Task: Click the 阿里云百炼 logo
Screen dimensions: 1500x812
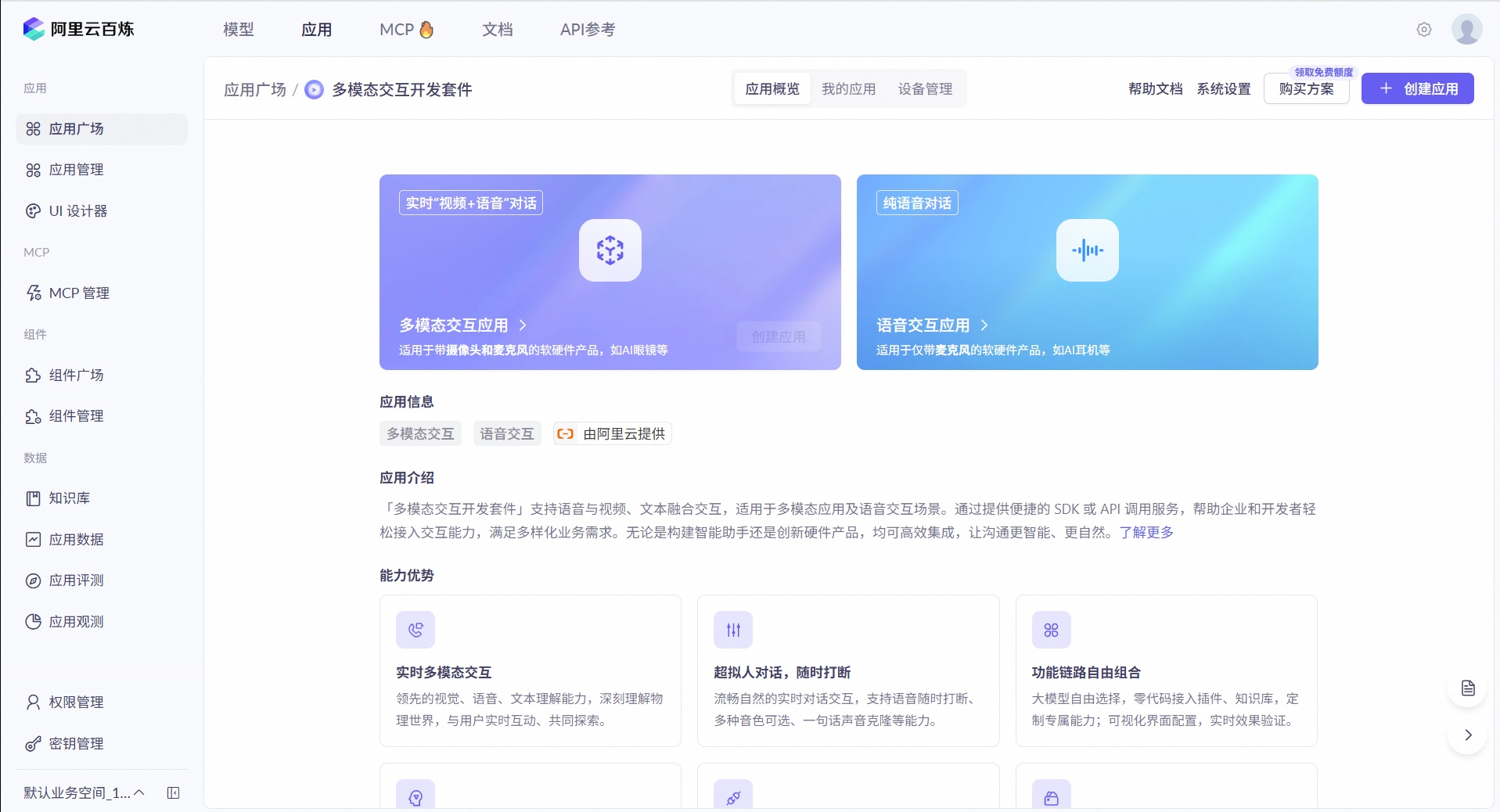Action: (x=78, y=29)
